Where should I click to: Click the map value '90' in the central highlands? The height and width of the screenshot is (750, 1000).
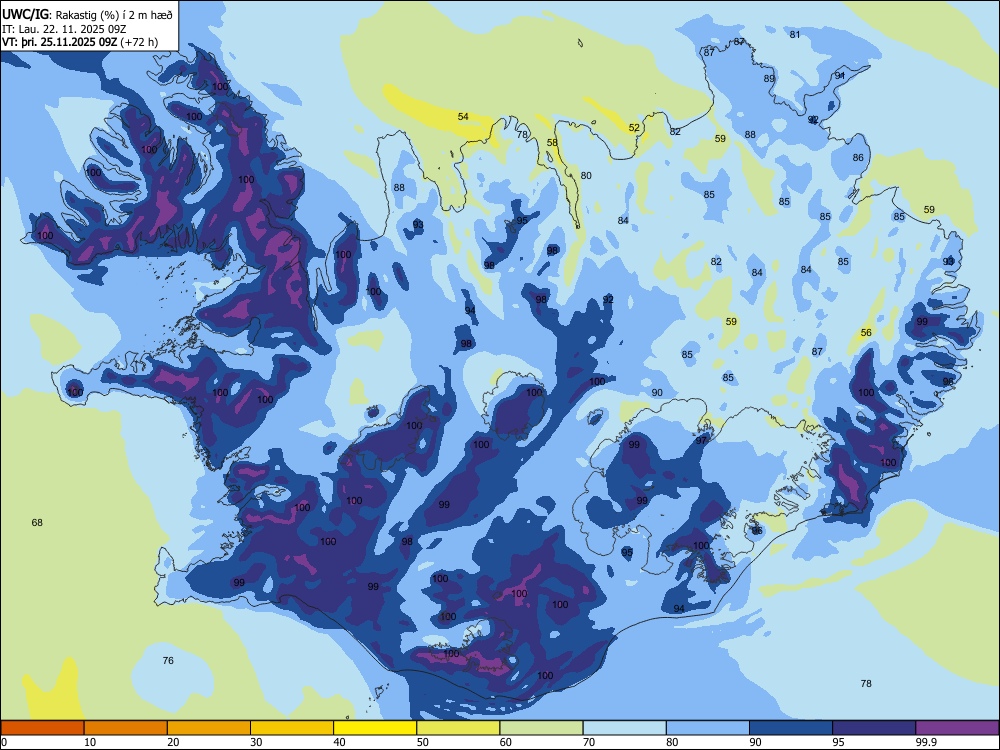point(657,393)
